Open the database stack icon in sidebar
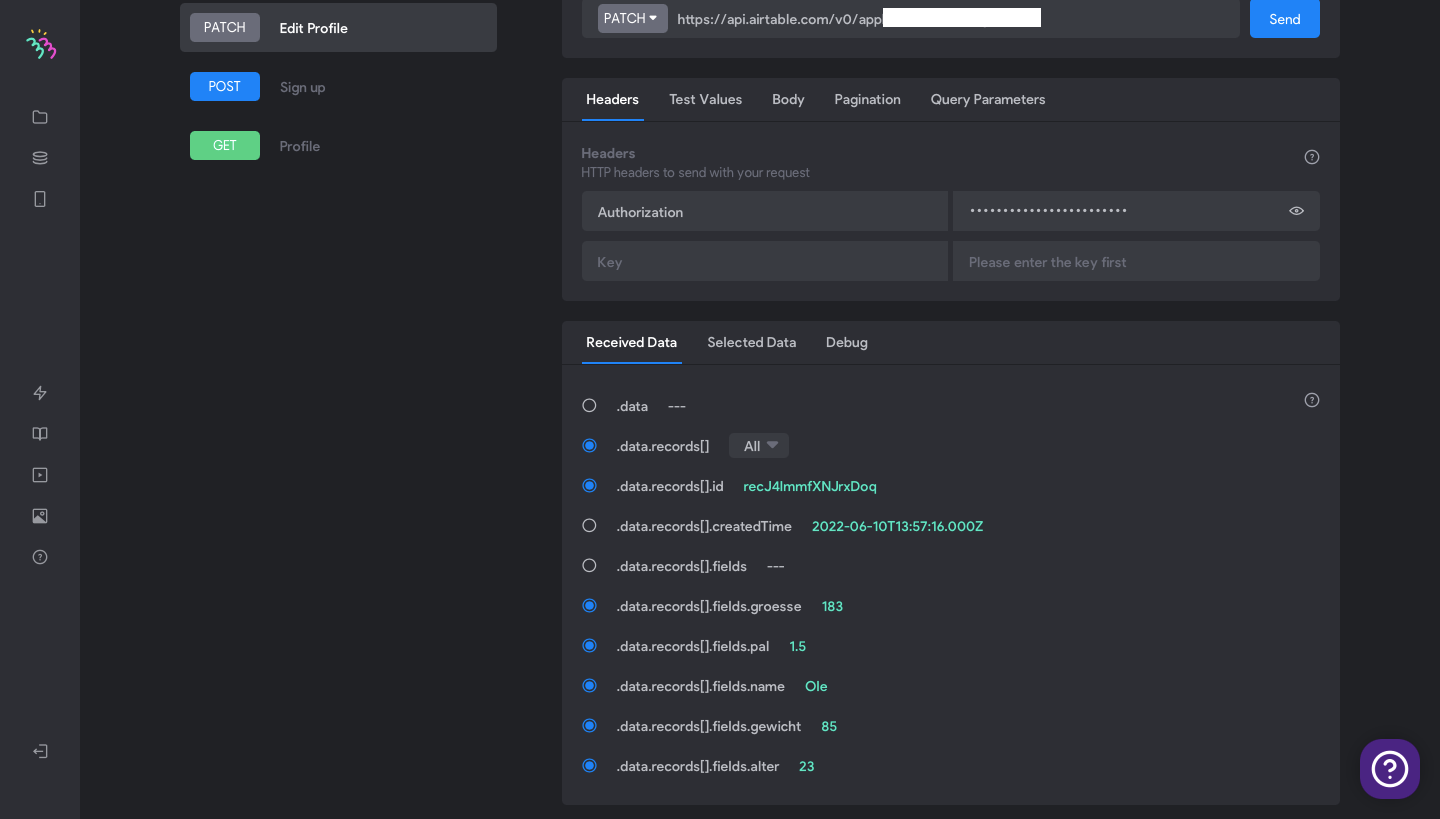Image resolution: width=1440 pixels, height=819 pixels. click(40, 158)
